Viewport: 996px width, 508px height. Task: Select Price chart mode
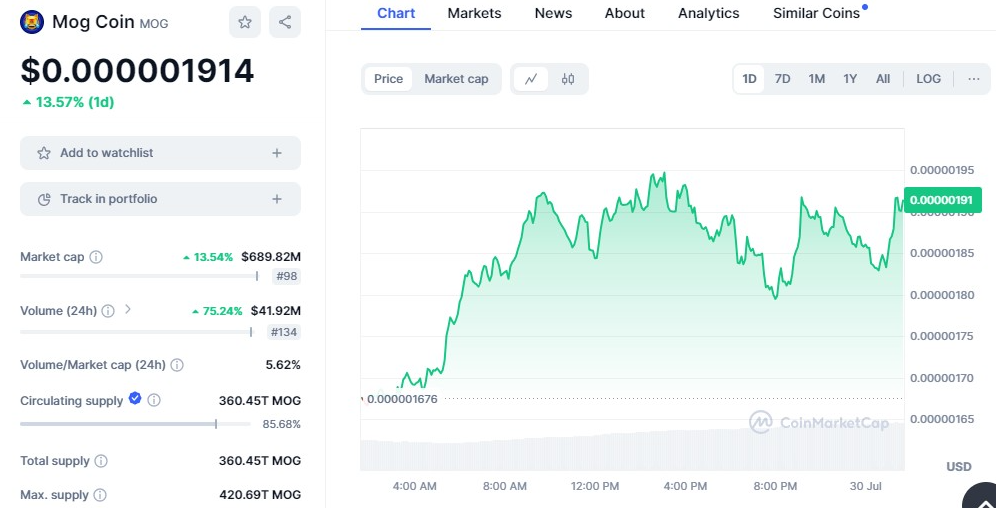[x=388, y=79]
